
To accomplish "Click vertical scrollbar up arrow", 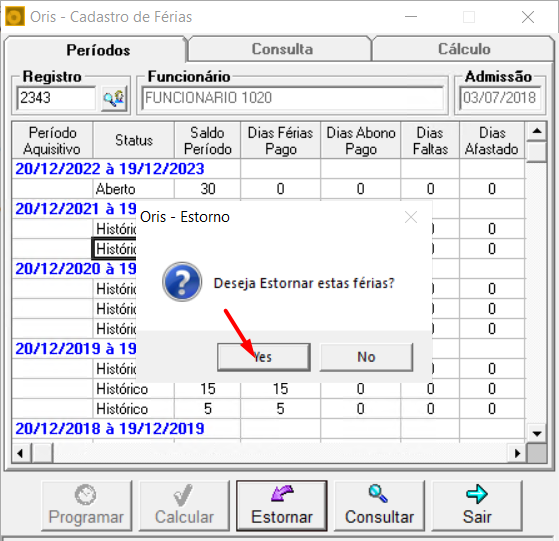I will click(537, 131).
